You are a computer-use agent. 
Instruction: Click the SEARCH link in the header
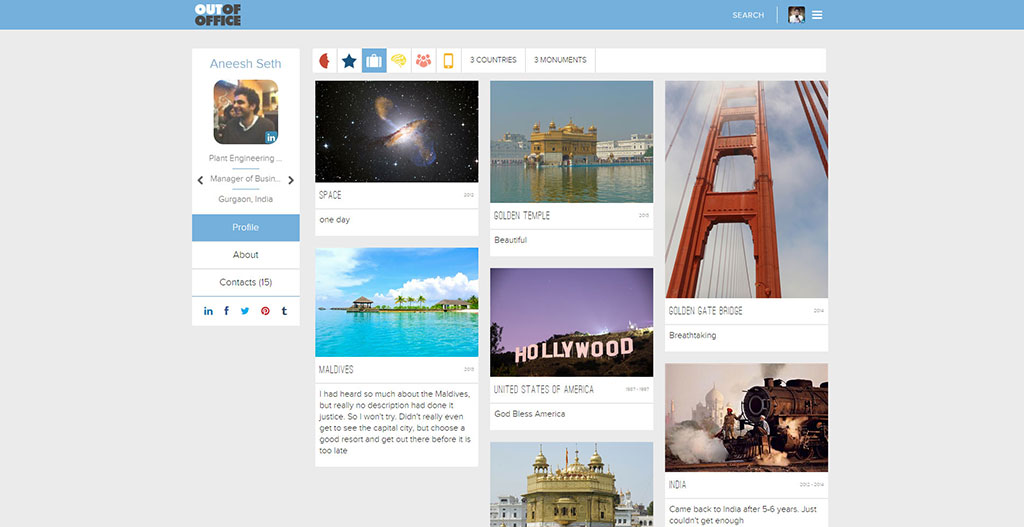point(748,15)
